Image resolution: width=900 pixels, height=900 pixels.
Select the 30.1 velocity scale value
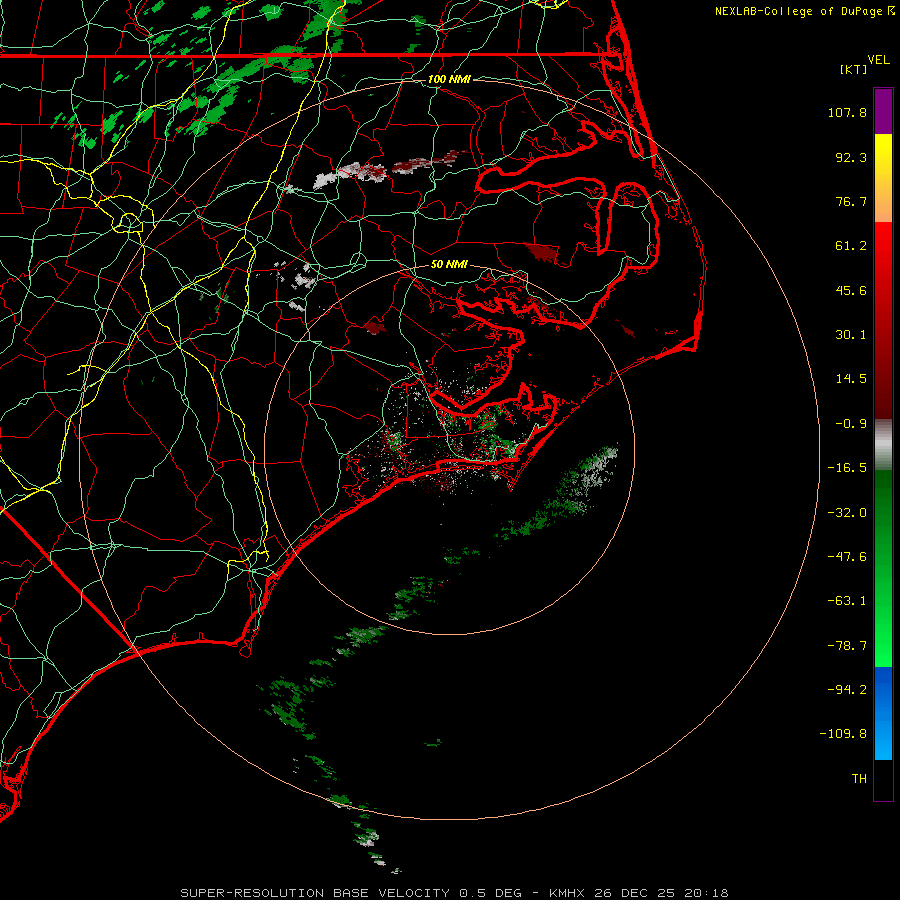tap(851, 335)
